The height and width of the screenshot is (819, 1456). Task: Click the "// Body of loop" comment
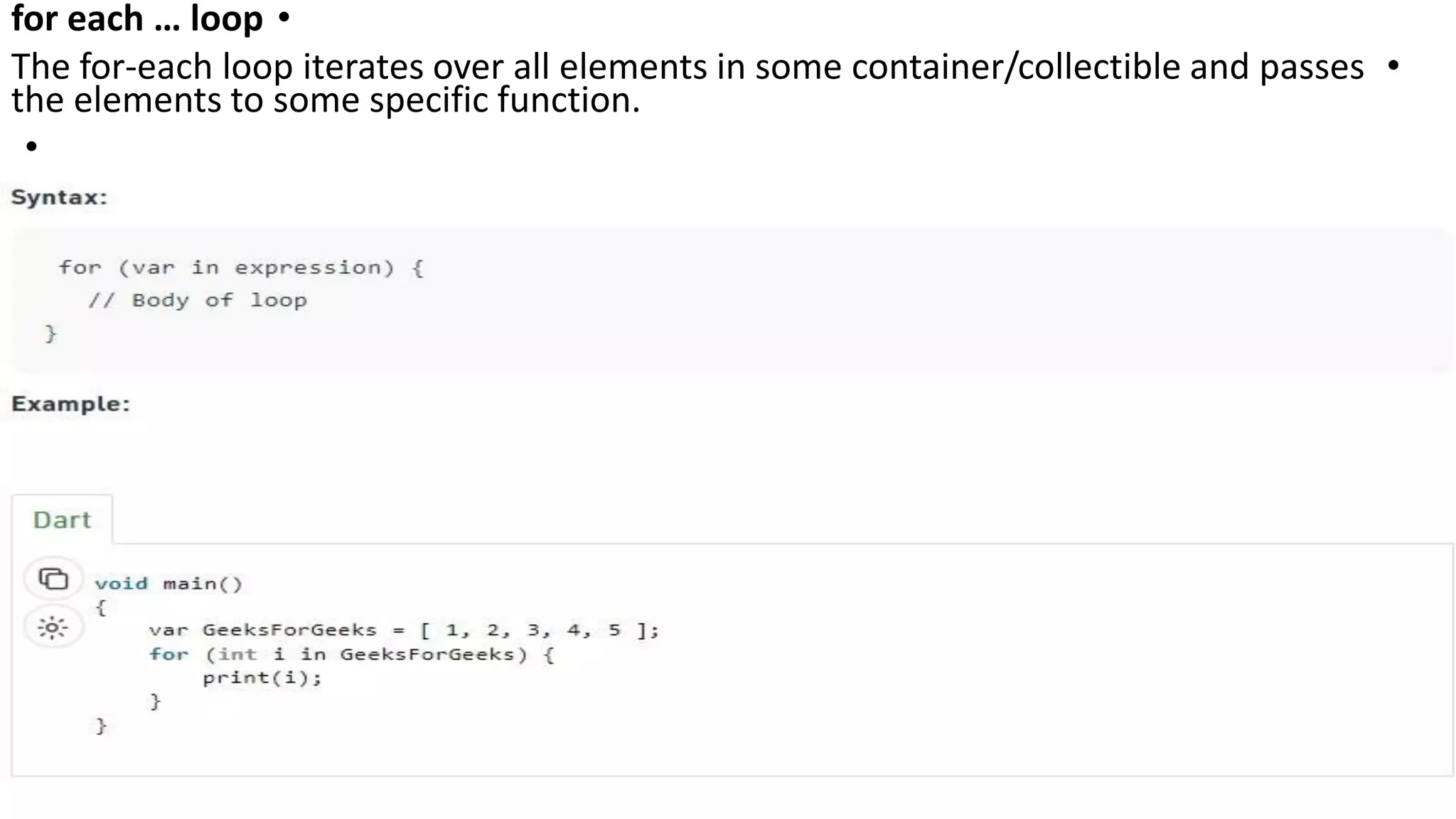click(198, 300)
